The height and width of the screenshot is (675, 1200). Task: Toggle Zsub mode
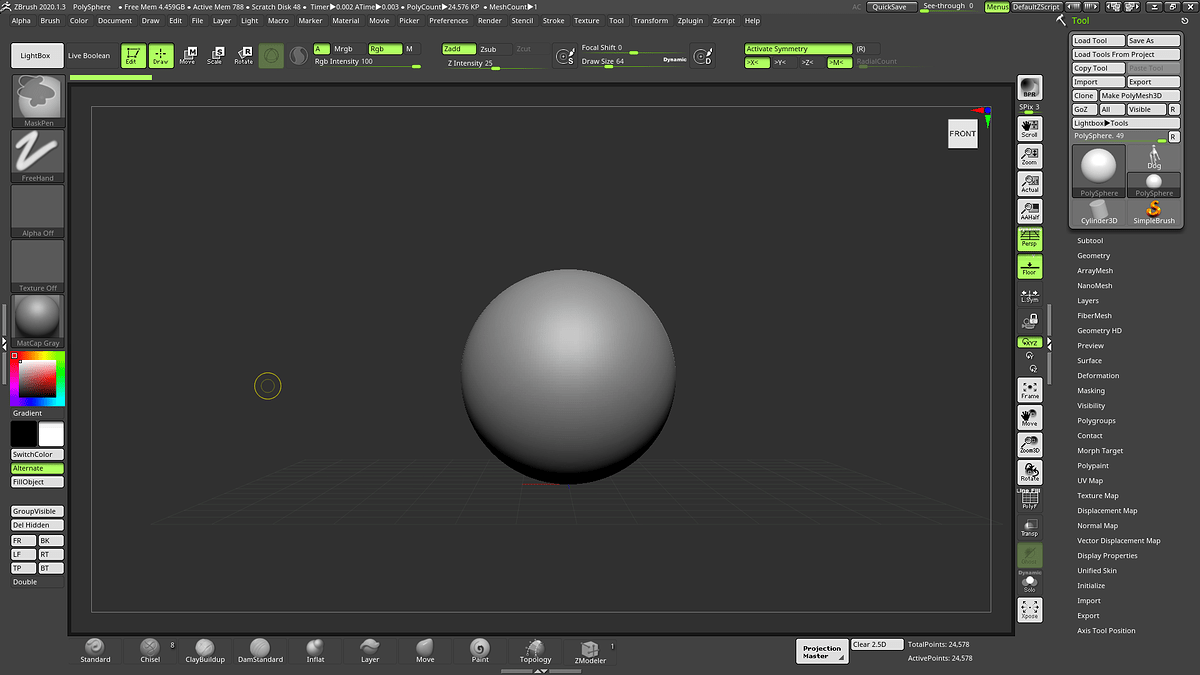(x=494, y=49)
